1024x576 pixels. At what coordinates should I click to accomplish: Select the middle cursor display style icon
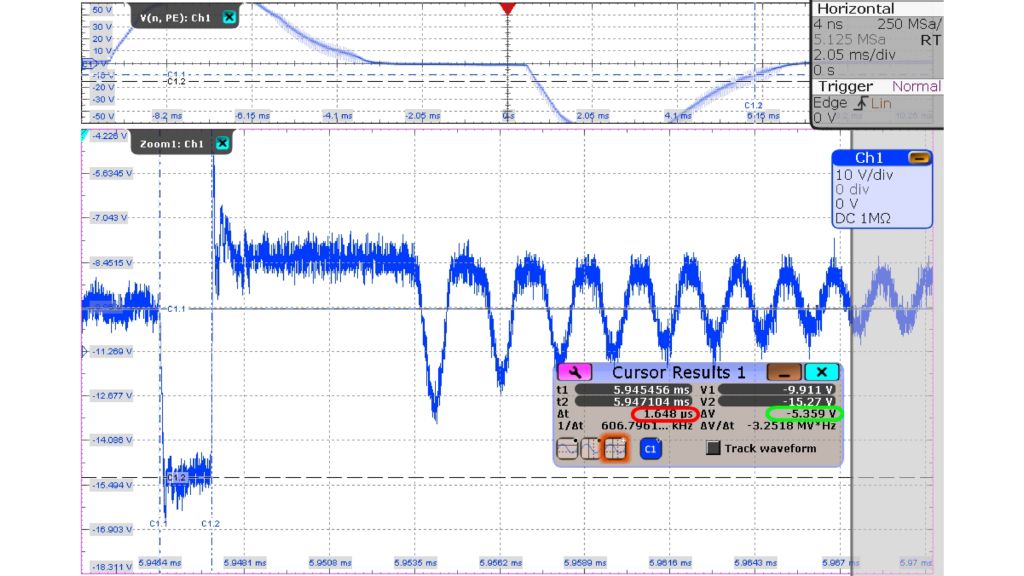593,447
